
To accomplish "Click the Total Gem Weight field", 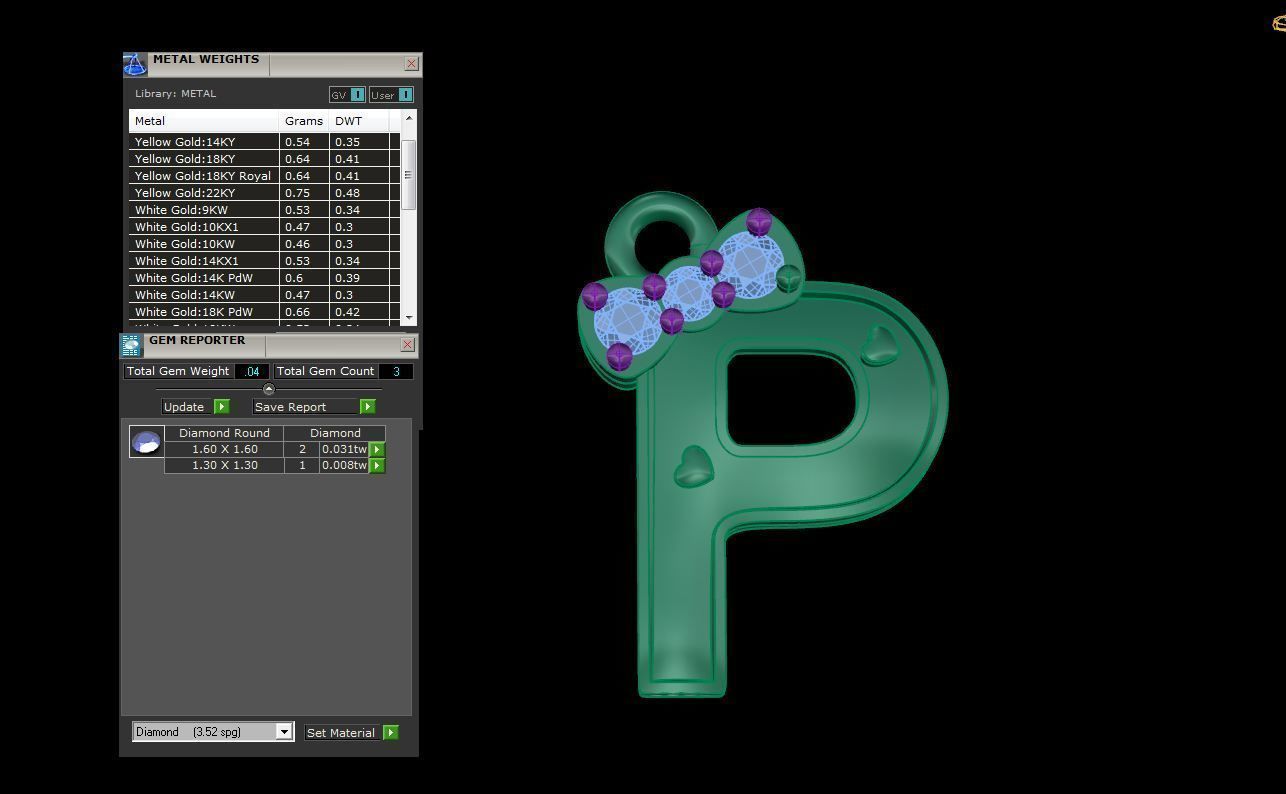I will click(252, 371).
